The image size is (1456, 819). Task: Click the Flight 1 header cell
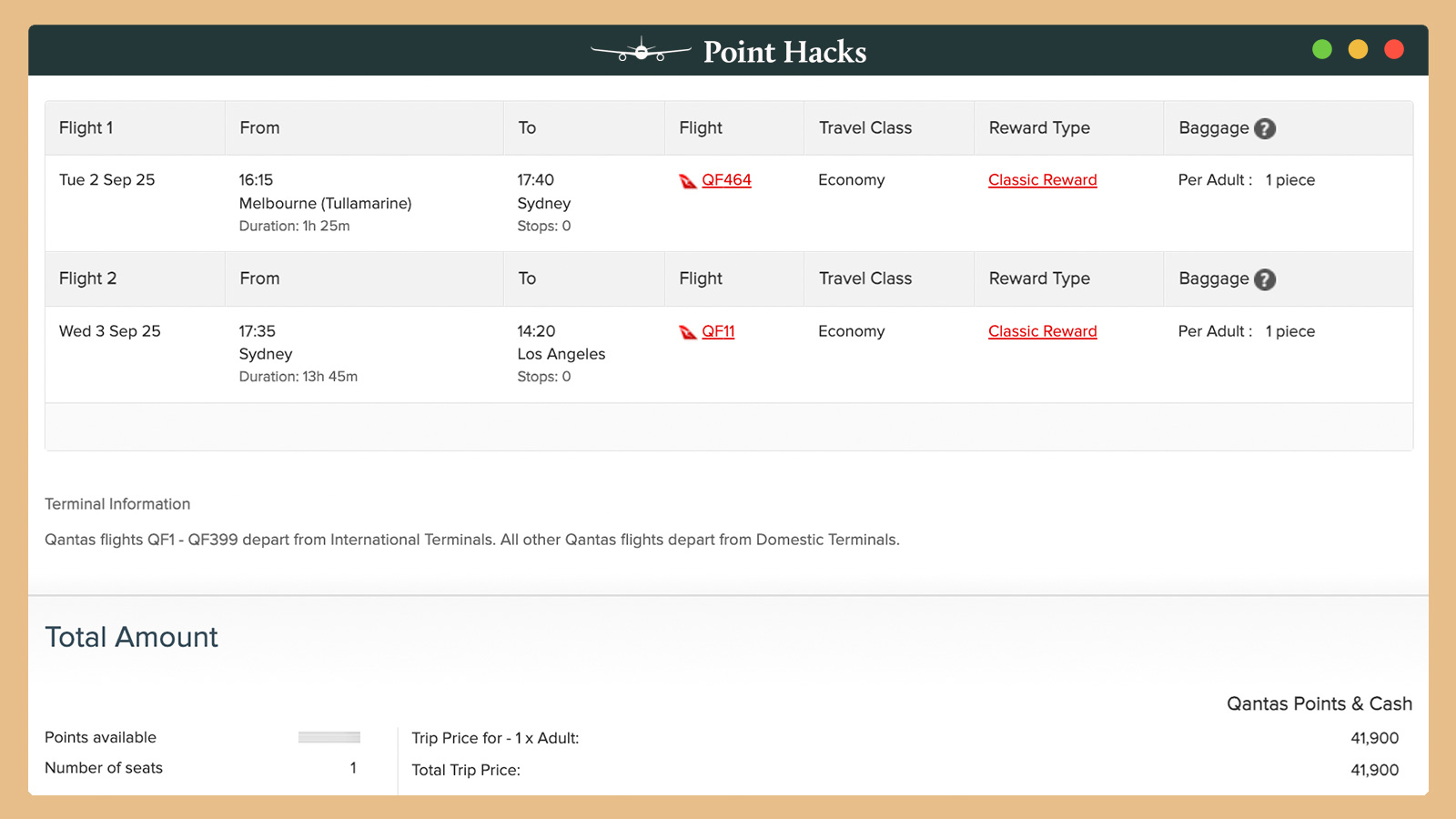tap(135, 128)
